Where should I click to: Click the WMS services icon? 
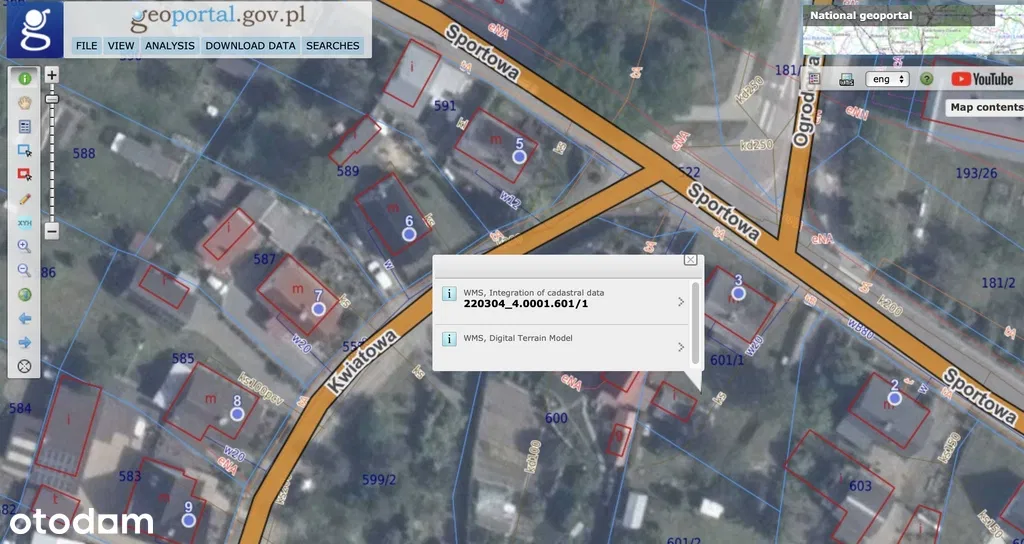click(846, 79)
